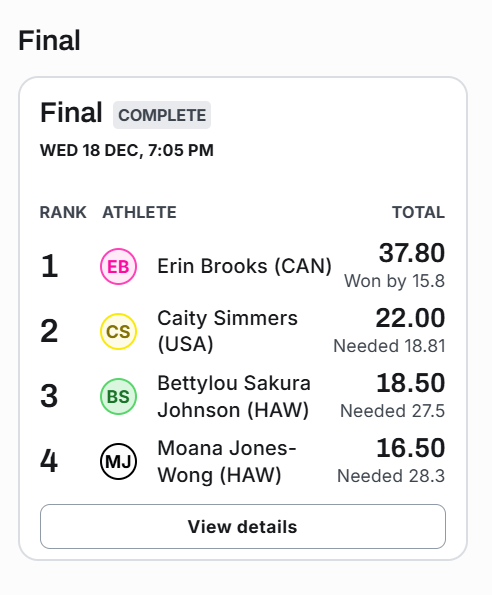Click the 37.80 total score

[x=412, y=253]
